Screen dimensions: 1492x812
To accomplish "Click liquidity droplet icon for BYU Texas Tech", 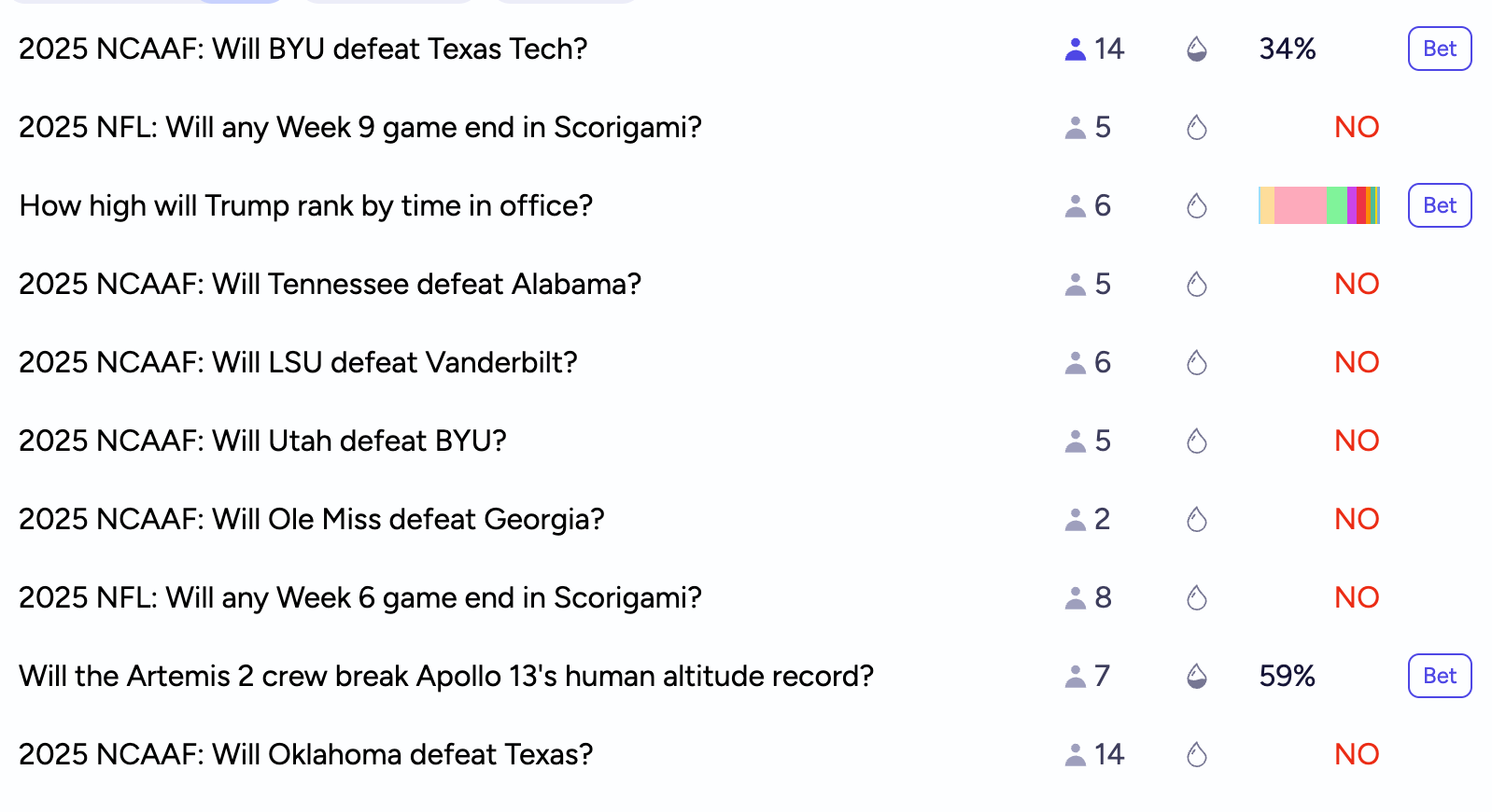I will click(1197, 49).
